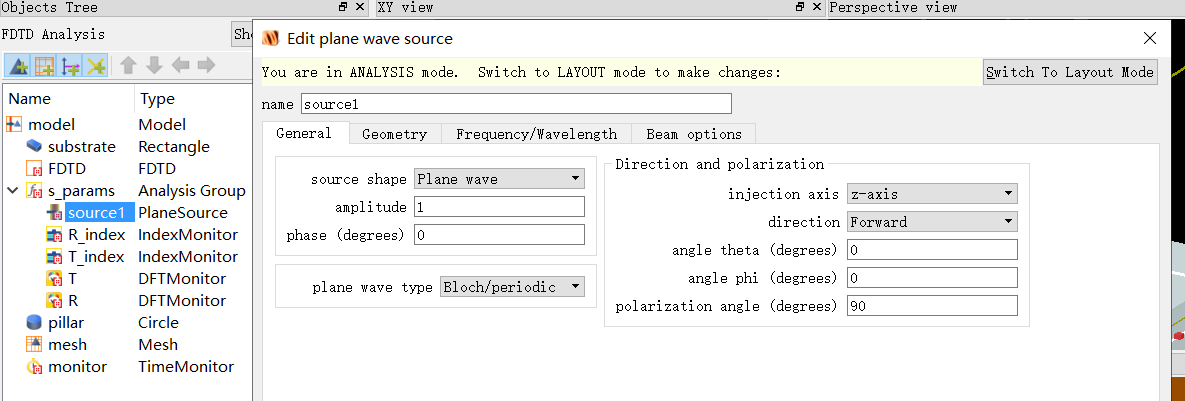Click the move up arrow icon
Viewport: 1185px width, 401px height.
pos(128,66)
